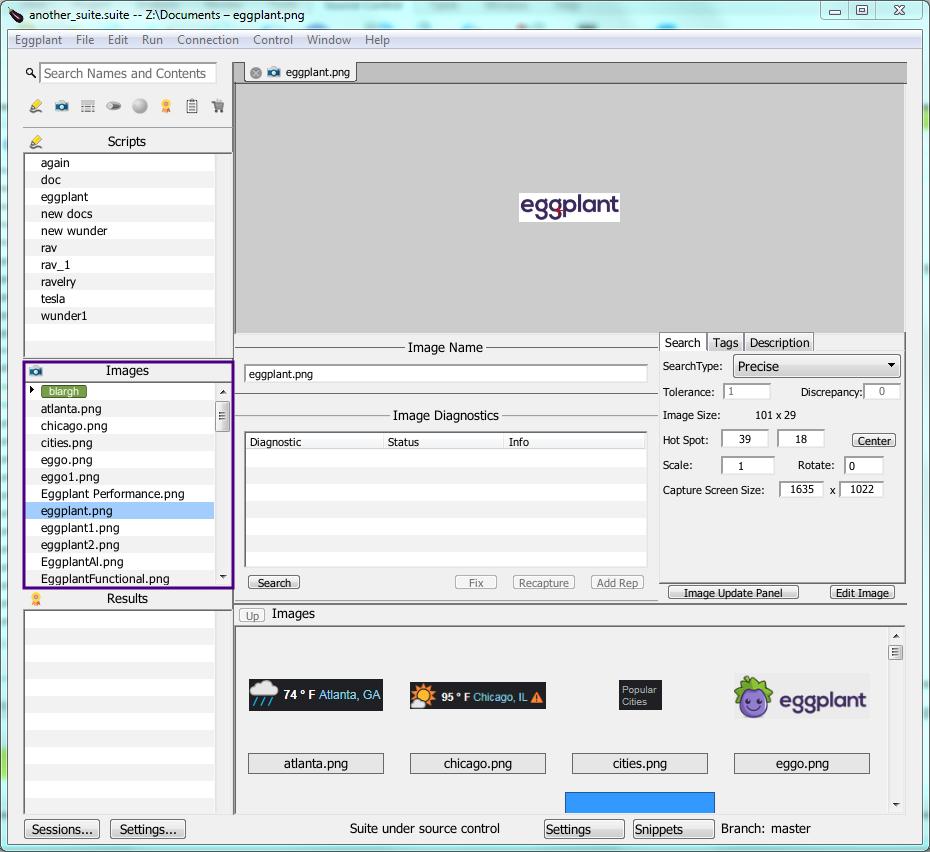Click the gray sphere toolbar icon
Screen dimensions: 930x852
140,106
